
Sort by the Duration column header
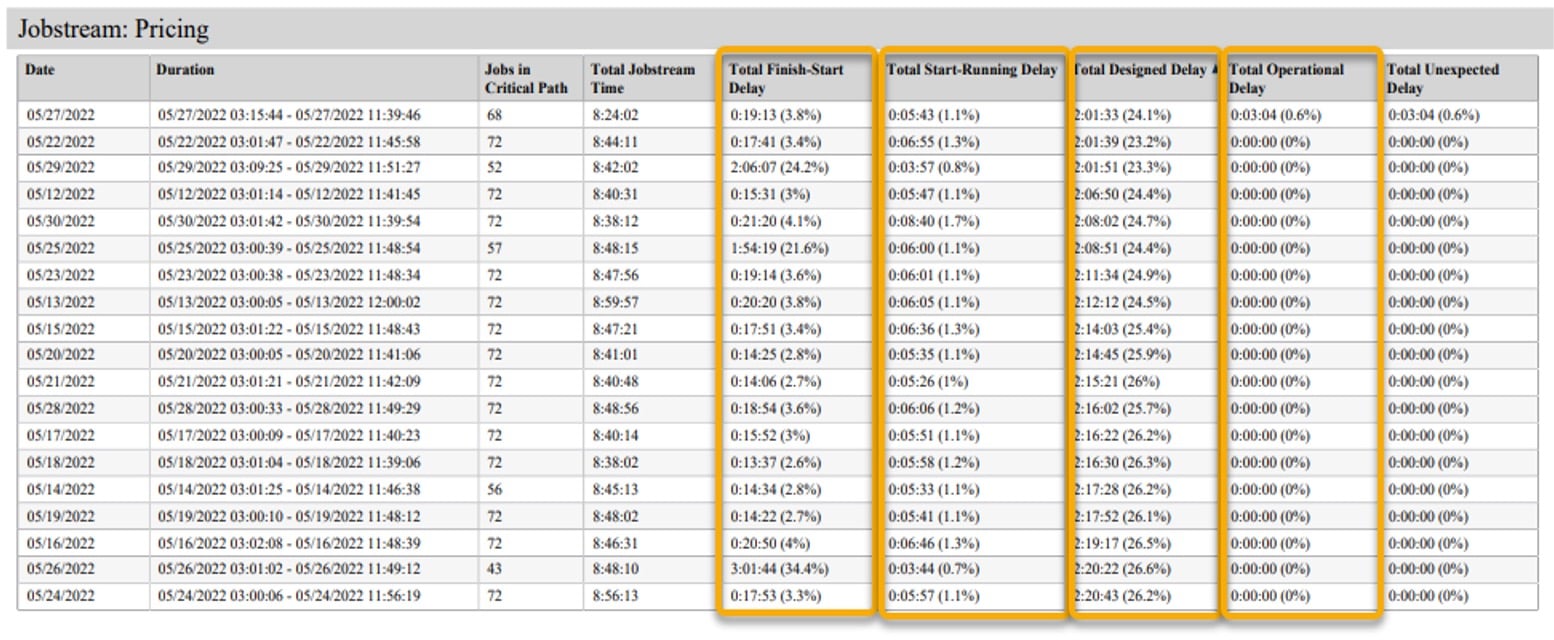[185, 70]
